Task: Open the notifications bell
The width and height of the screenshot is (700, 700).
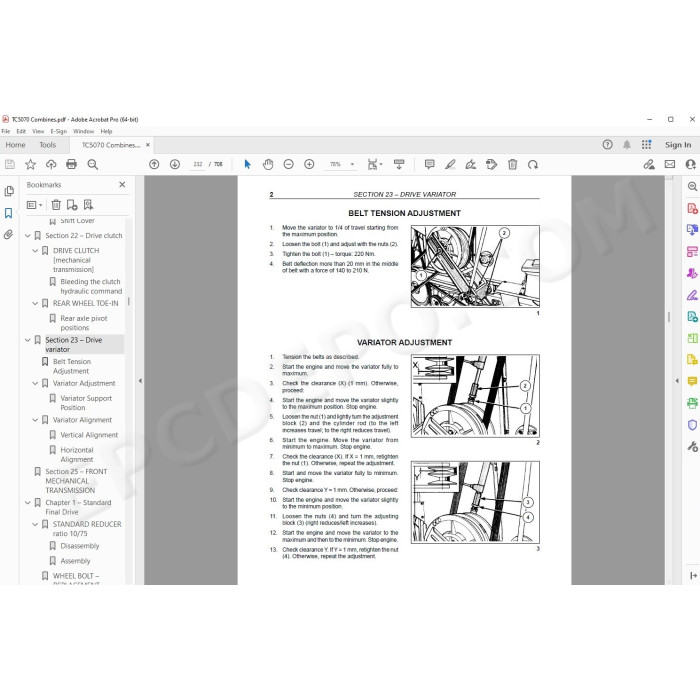Action: 627,145
